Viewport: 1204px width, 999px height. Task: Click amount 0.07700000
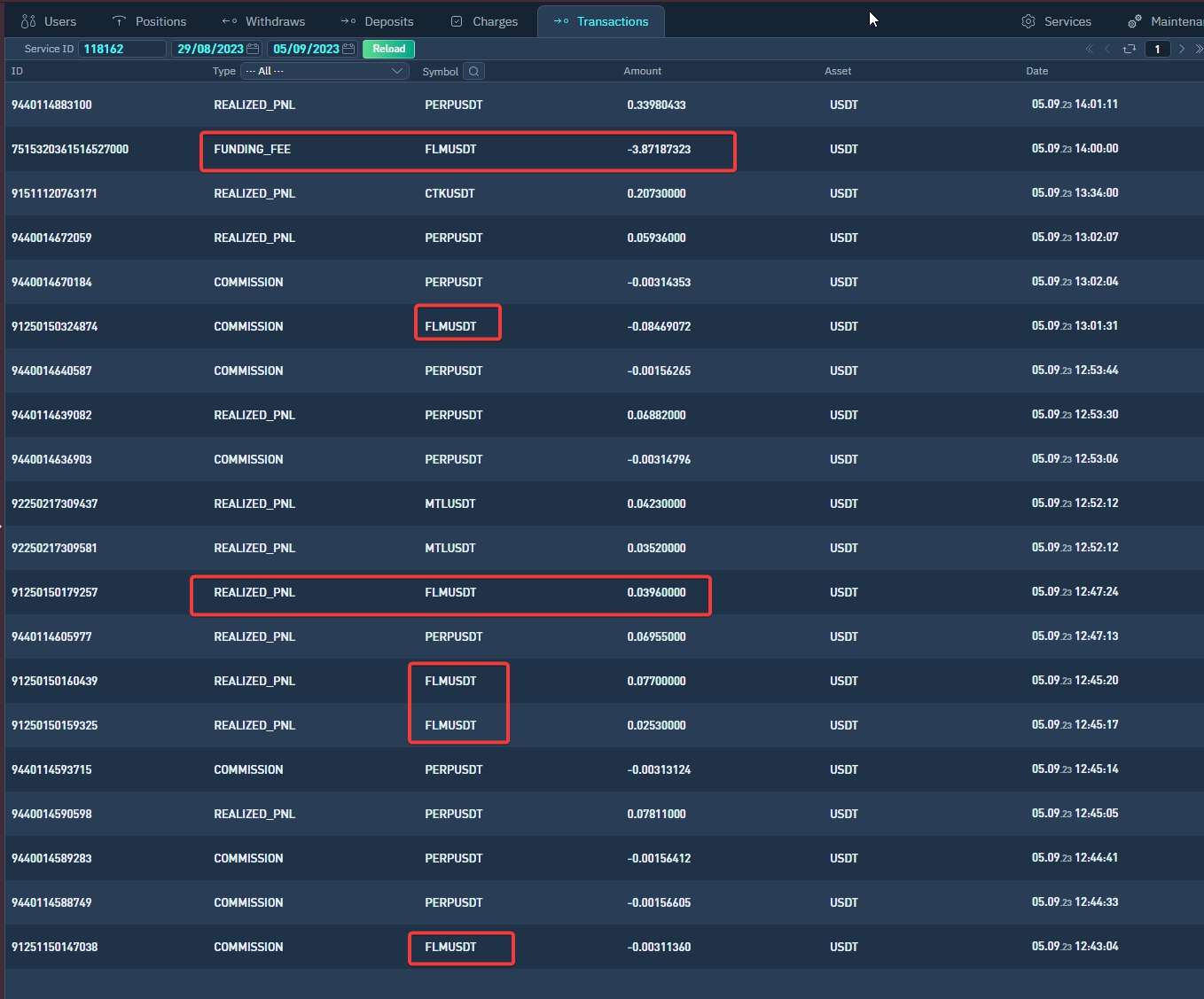coord(656,681)
